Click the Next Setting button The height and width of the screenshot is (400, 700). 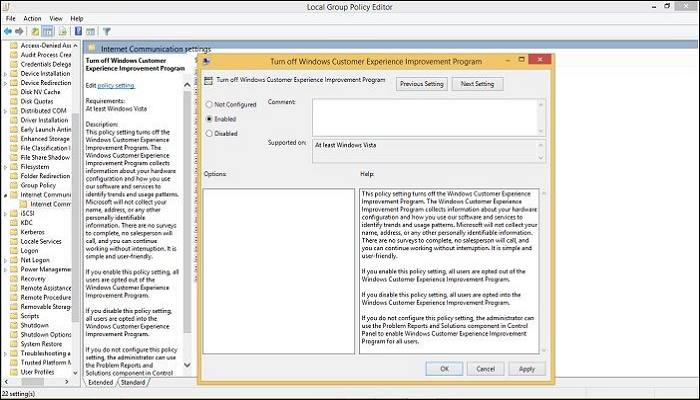tap(479, 84)
